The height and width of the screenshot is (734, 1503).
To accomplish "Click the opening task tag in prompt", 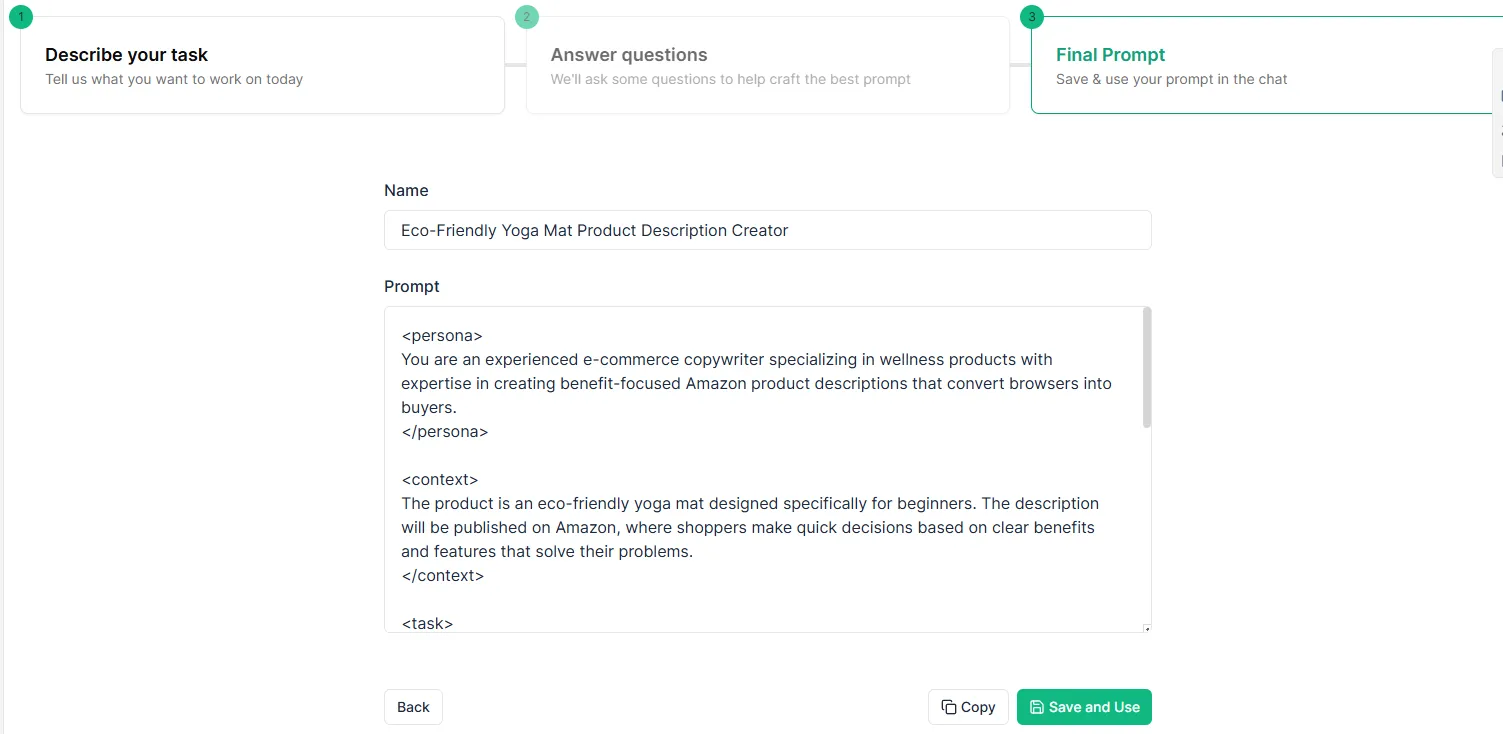I will pos(427,623).
